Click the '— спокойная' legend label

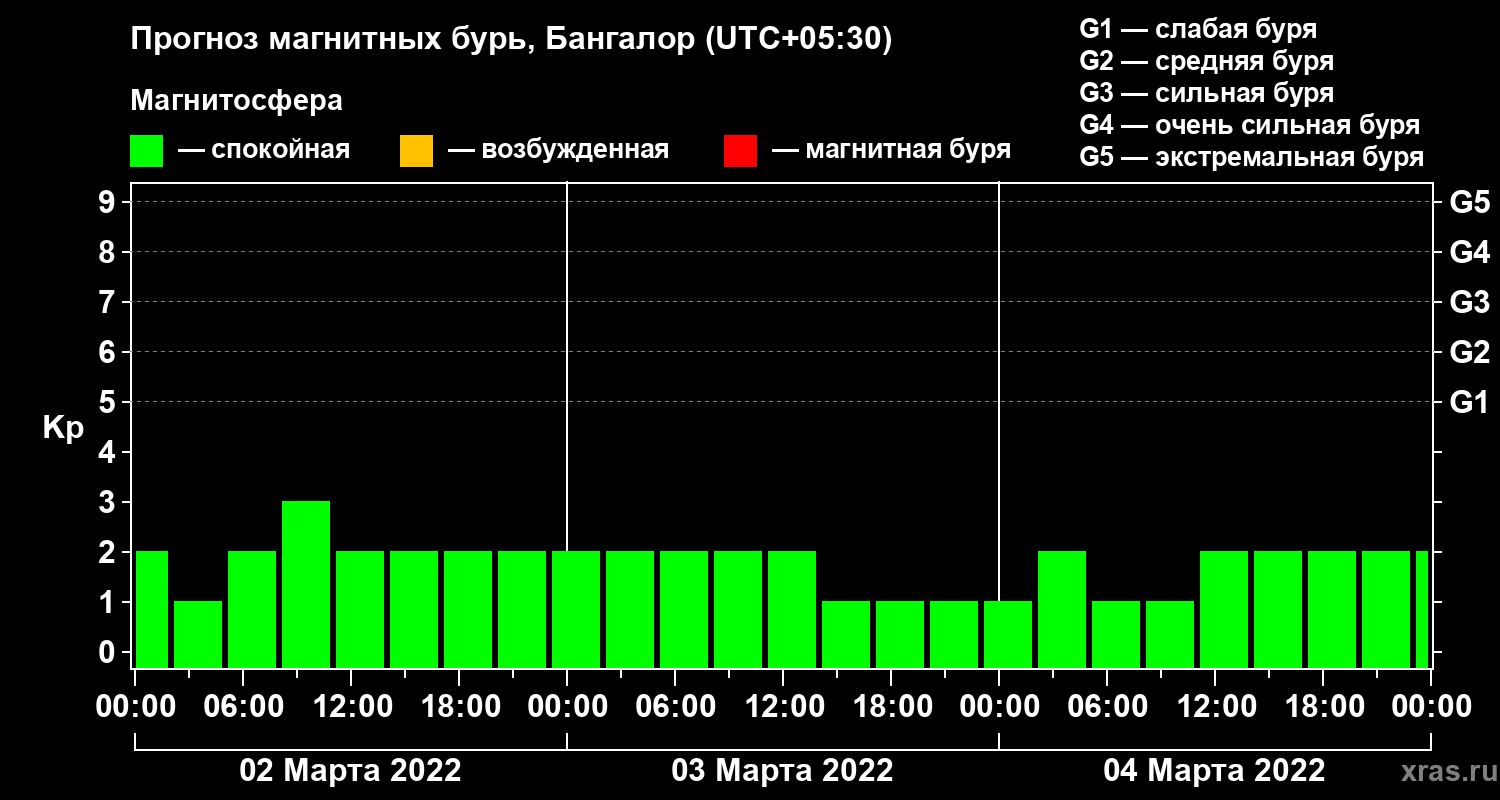[x=264, y=151]
